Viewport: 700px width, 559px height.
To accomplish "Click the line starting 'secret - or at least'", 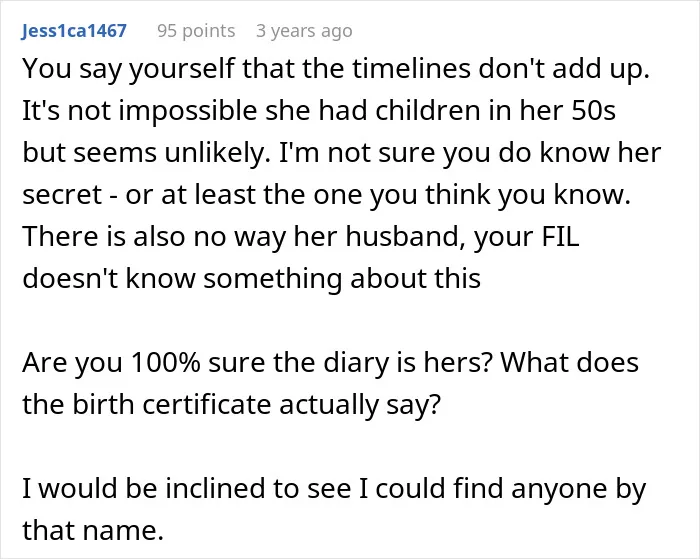I will 327,195.
